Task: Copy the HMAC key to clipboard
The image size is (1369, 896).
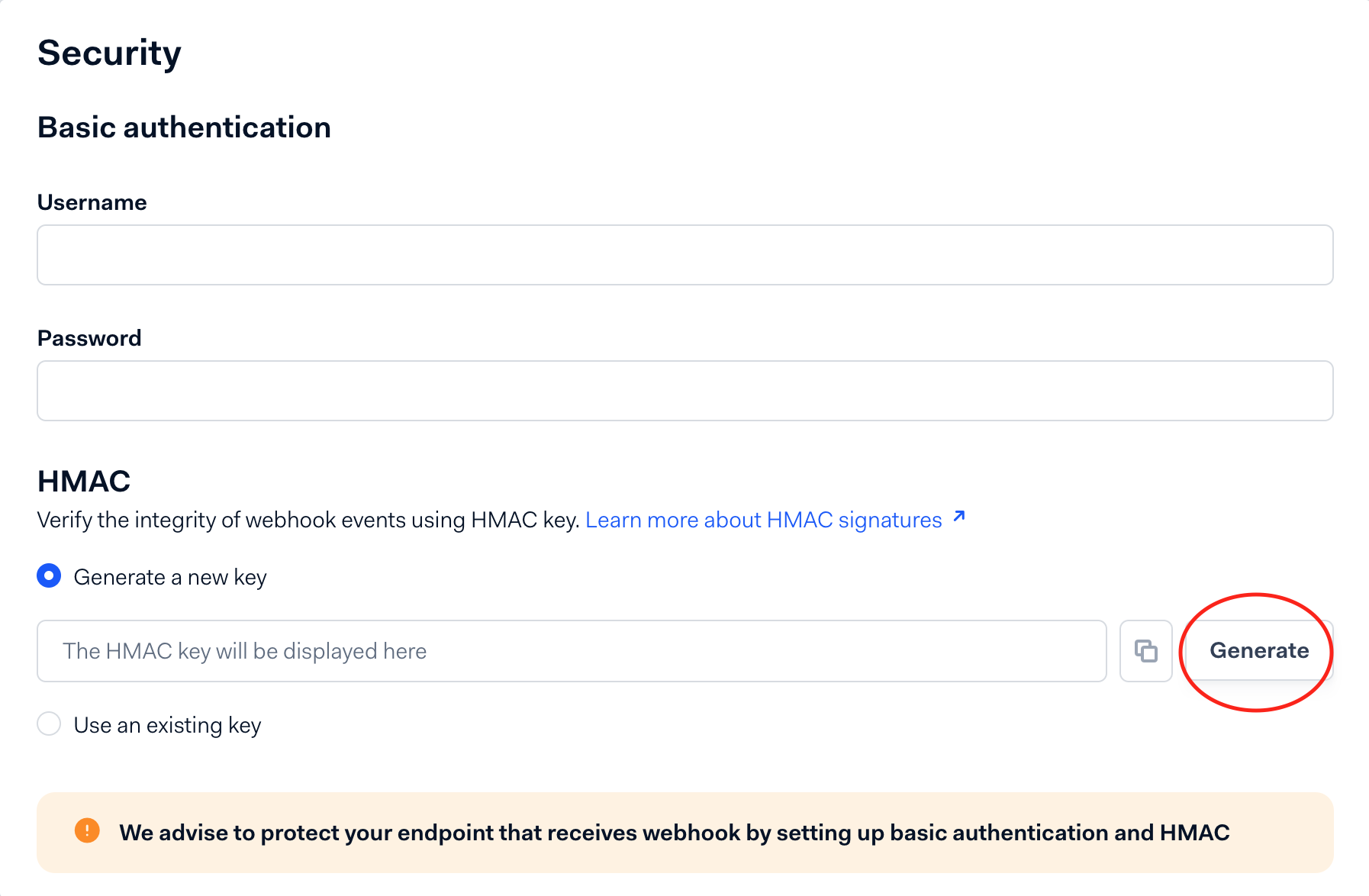Action: 1145,651
